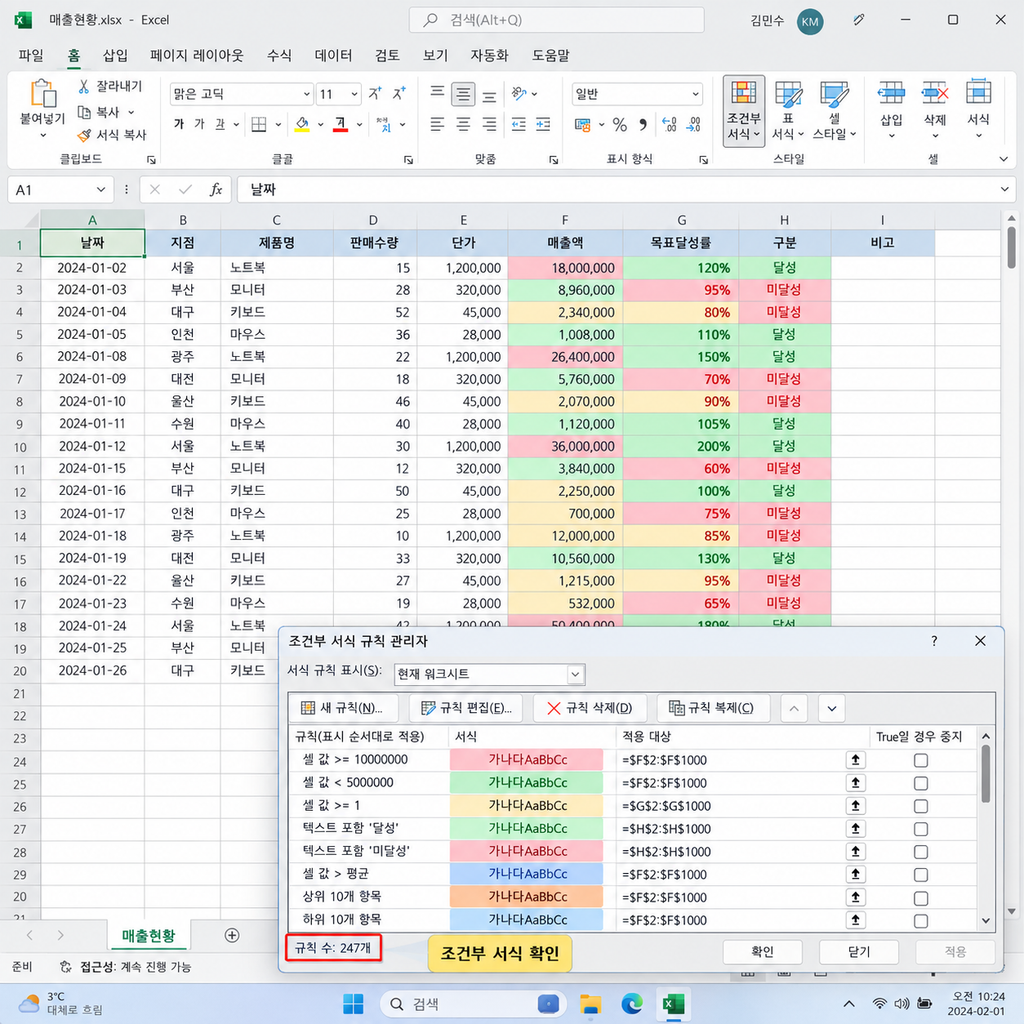Check stop-if-true for '텍스트 포함 '미달성'' rule
The width and height of the screenshot is (1024, 1024).
[x=921, y=852]
